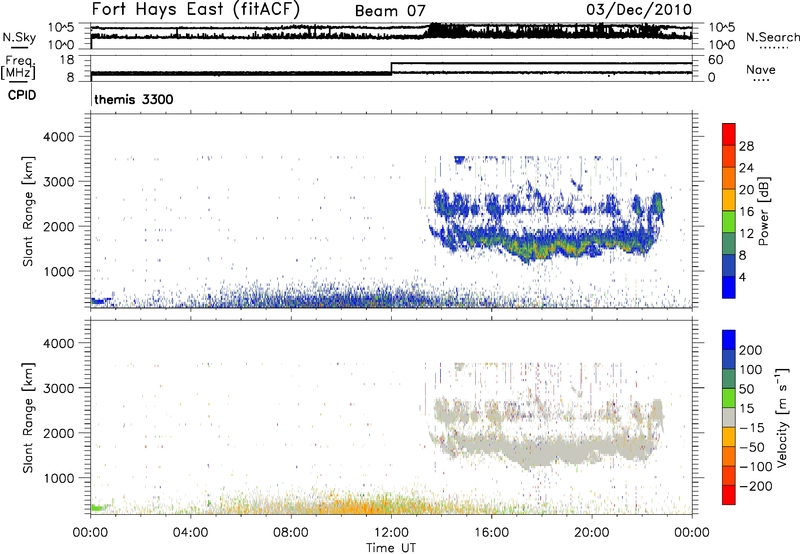Click the '60' Nave axis value
Image resolution: width=800 pixels, height=554 pixels.
pyautogui.click(x=715, y=60)
